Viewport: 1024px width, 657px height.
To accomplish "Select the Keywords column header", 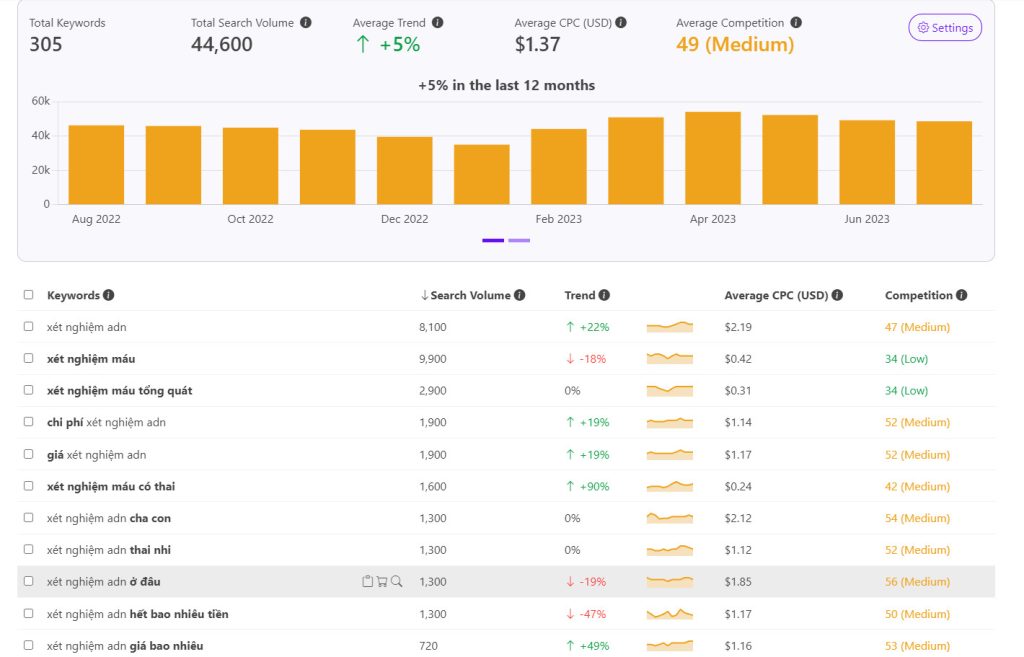I will coord(73,295).
